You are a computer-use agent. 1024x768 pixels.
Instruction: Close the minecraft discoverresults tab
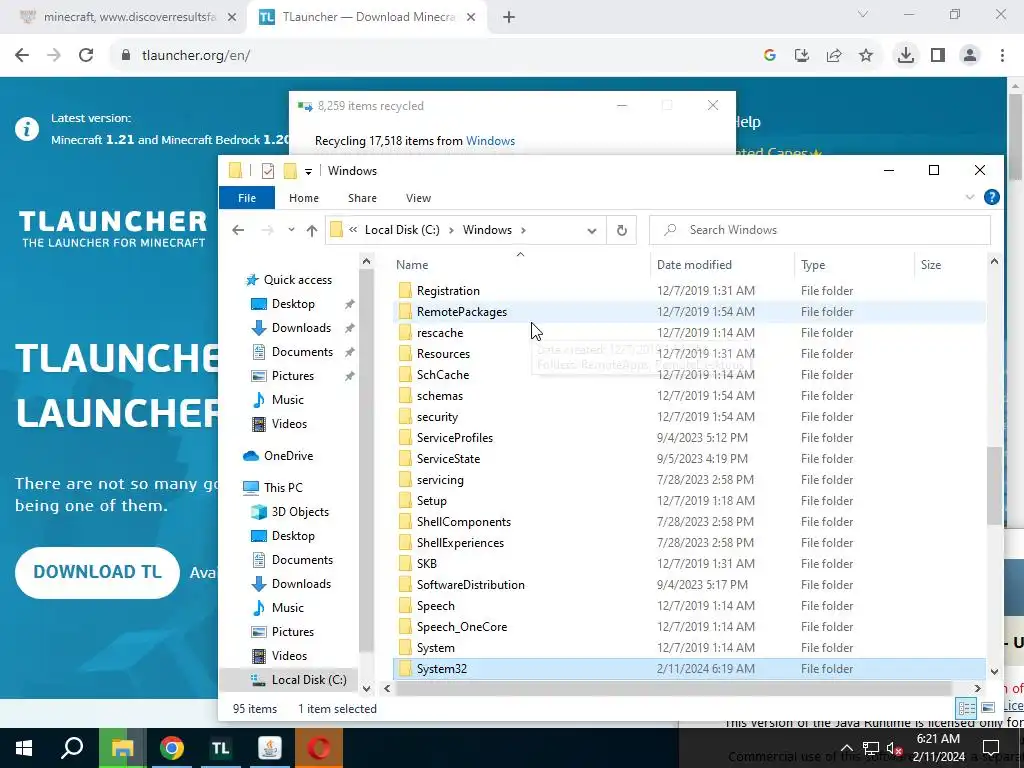[232, 18]
